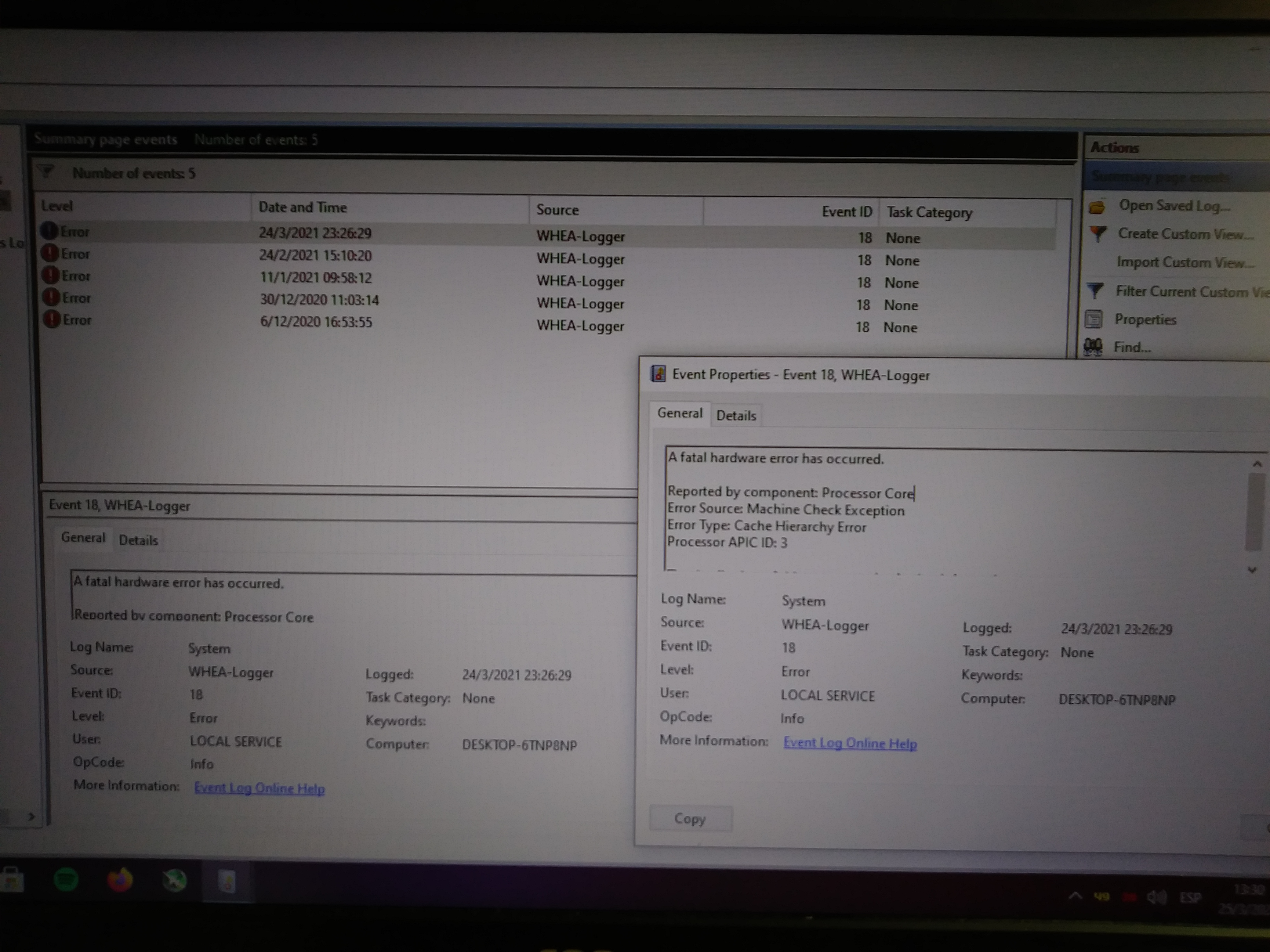This screenshot has height=952, width=1270.
Task: Select General tab in lower preview pane
Action: tap(83, 538)
